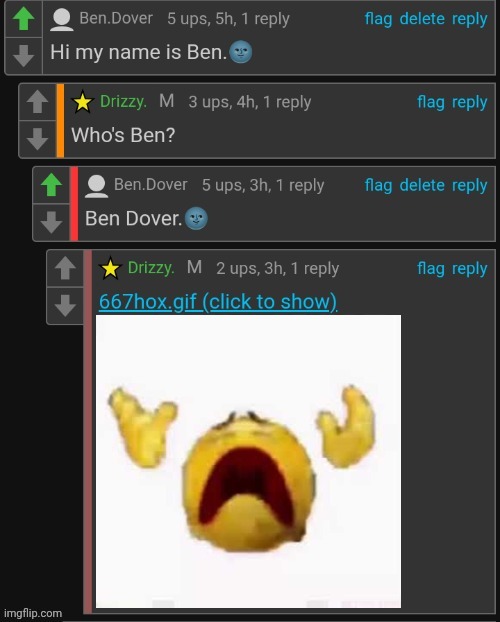Downvote Drizzy's "Who's Ben?" comment
The image size is (500, 622).
point(37,139)
